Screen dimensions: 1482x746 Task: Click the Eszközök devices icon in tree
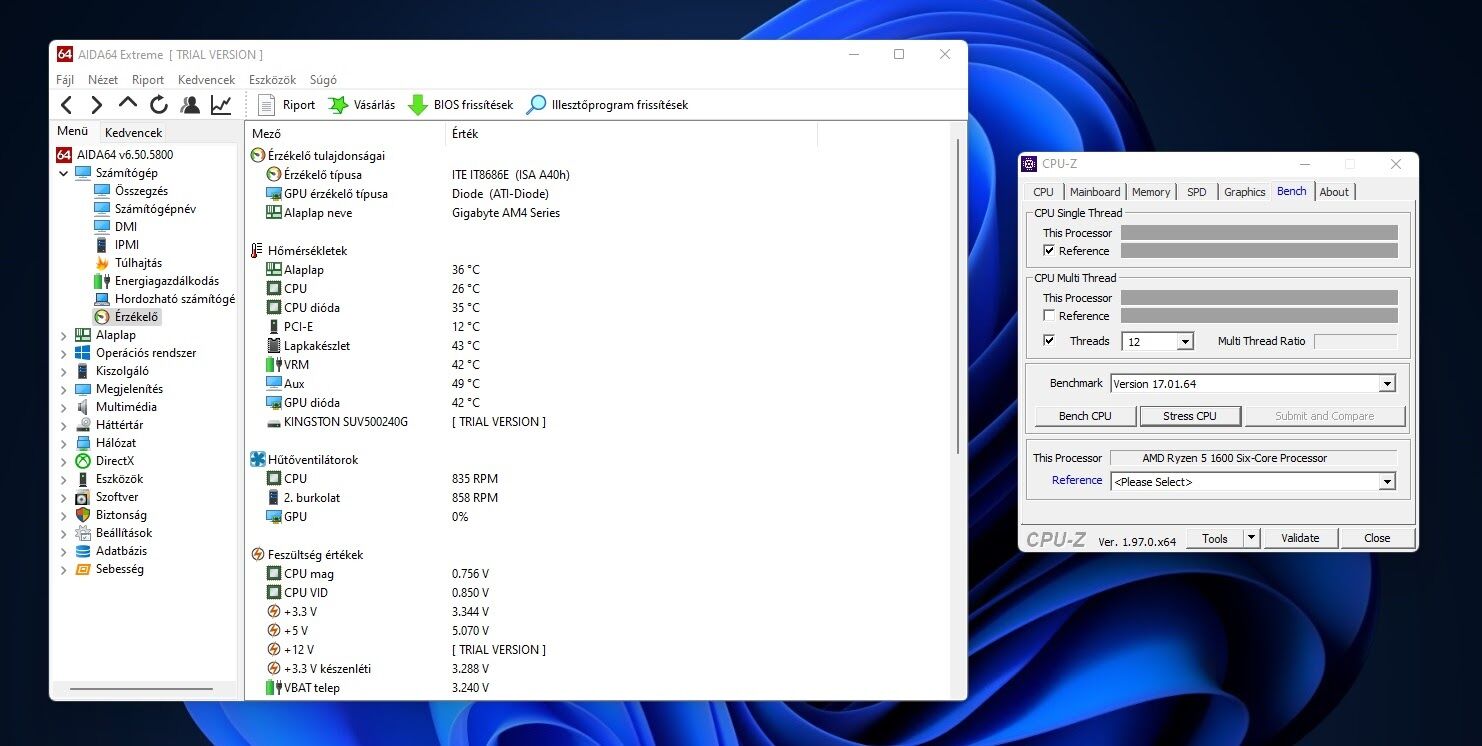pos(83,479)
